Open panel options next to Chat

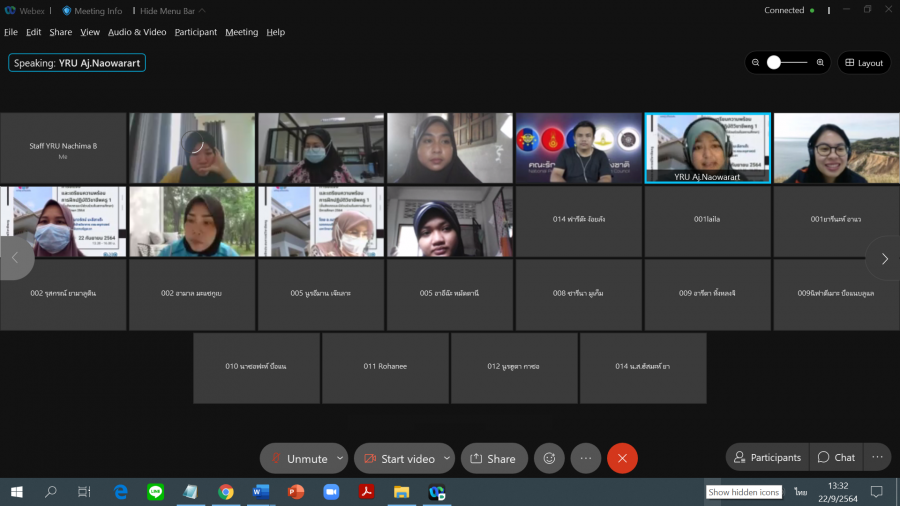point(877,457)
